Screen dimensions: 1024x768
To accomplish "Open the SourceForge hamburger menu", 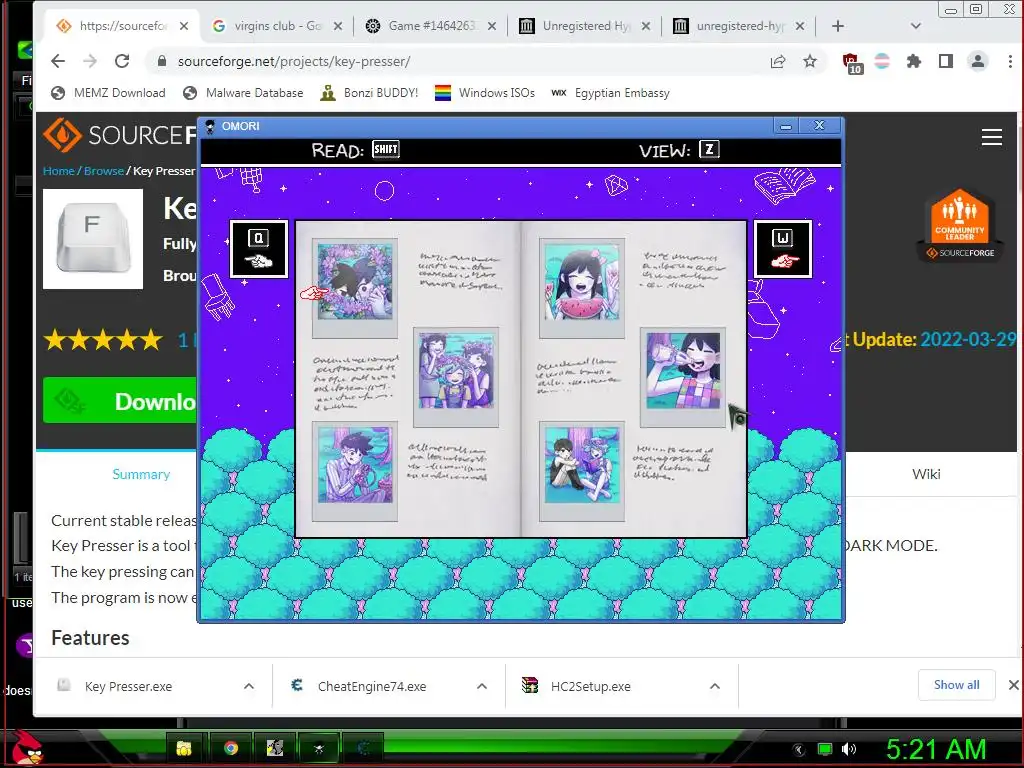I will (991, 137).
